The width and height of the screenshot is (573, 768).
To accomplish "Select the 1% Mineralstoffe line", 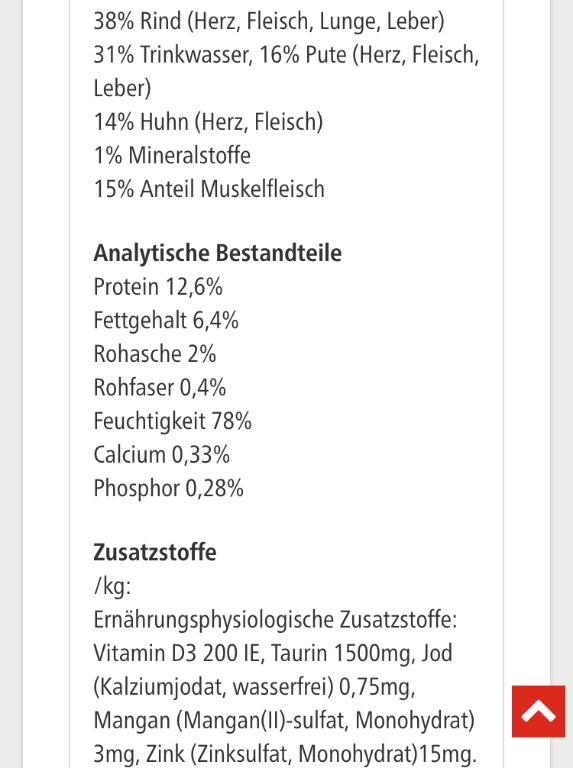I will click(172, 156).
